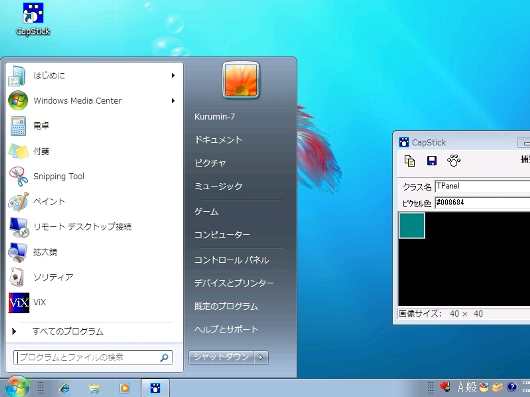Open the shutdown options arrow
The width and height of the screenshot is (530, 397).
pos(261,357)
